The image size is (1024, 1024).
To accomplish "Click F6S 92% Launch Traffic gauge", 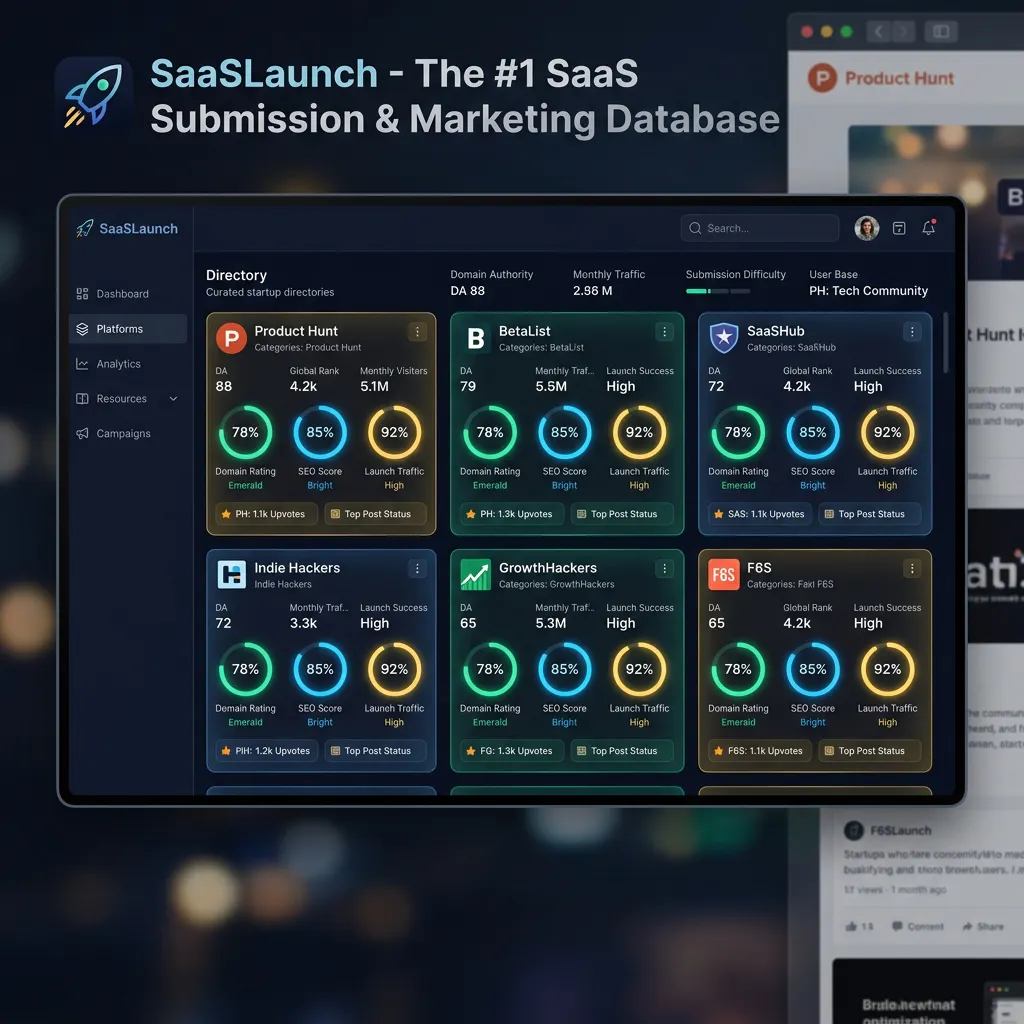I will (x=887, y=669).
